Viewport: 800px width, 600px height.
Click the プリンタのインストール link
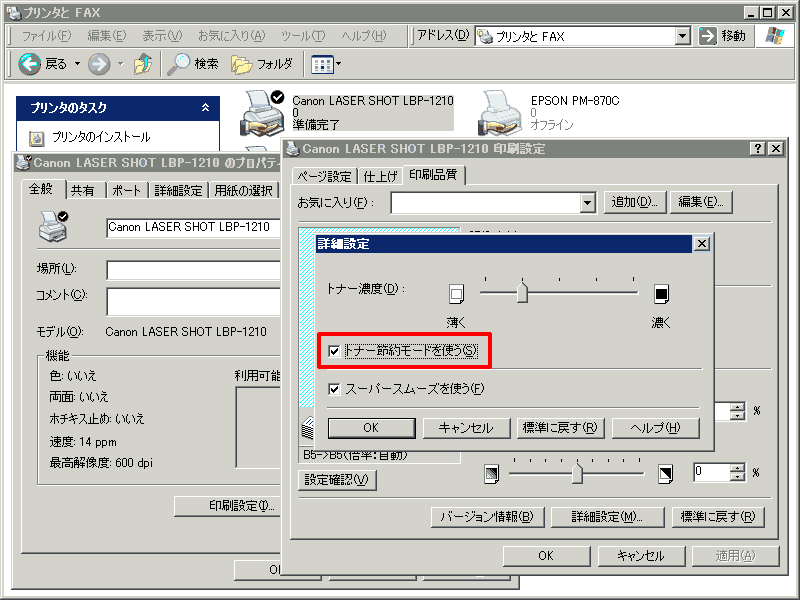point(101,137)
